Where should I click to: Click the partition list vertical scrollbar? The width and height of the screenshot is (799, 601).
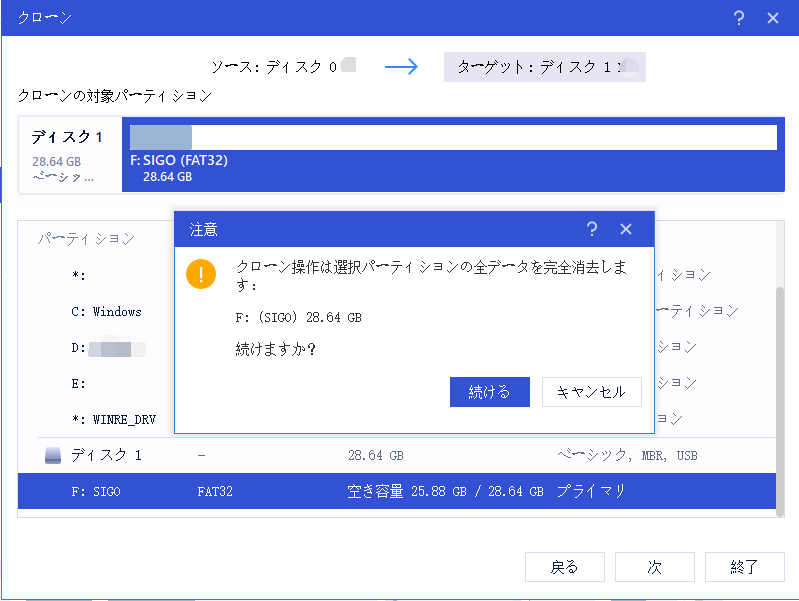pos(780,402)
